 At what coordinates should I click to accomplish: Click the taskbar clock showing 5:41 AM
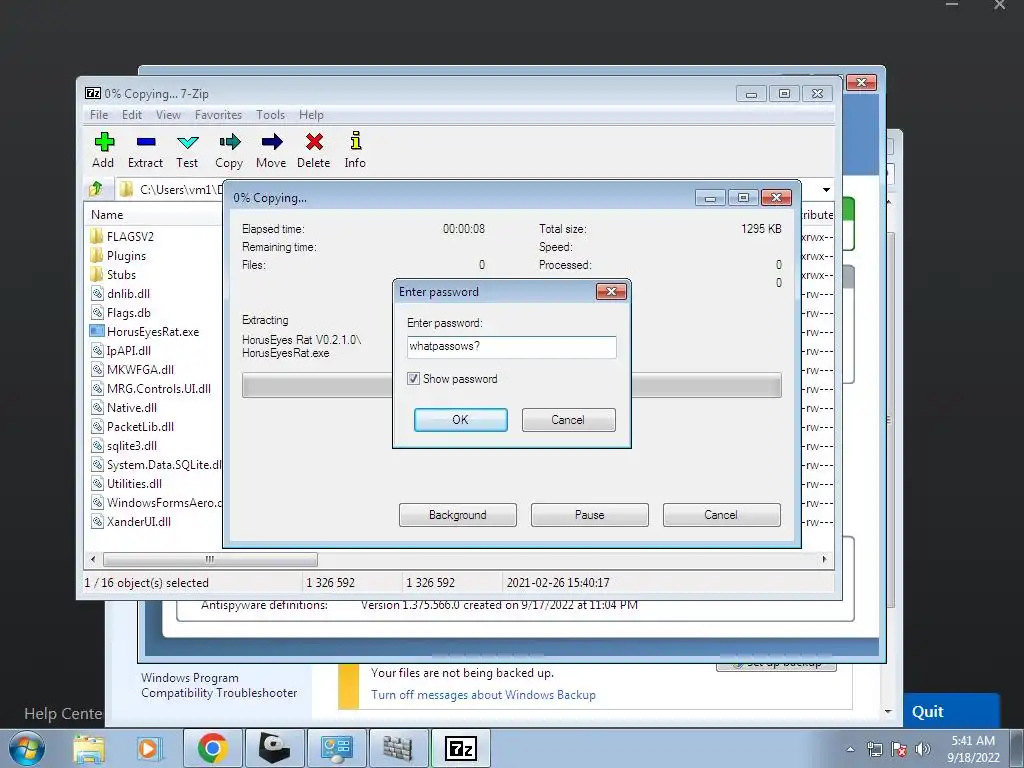(x=973, y=748)
